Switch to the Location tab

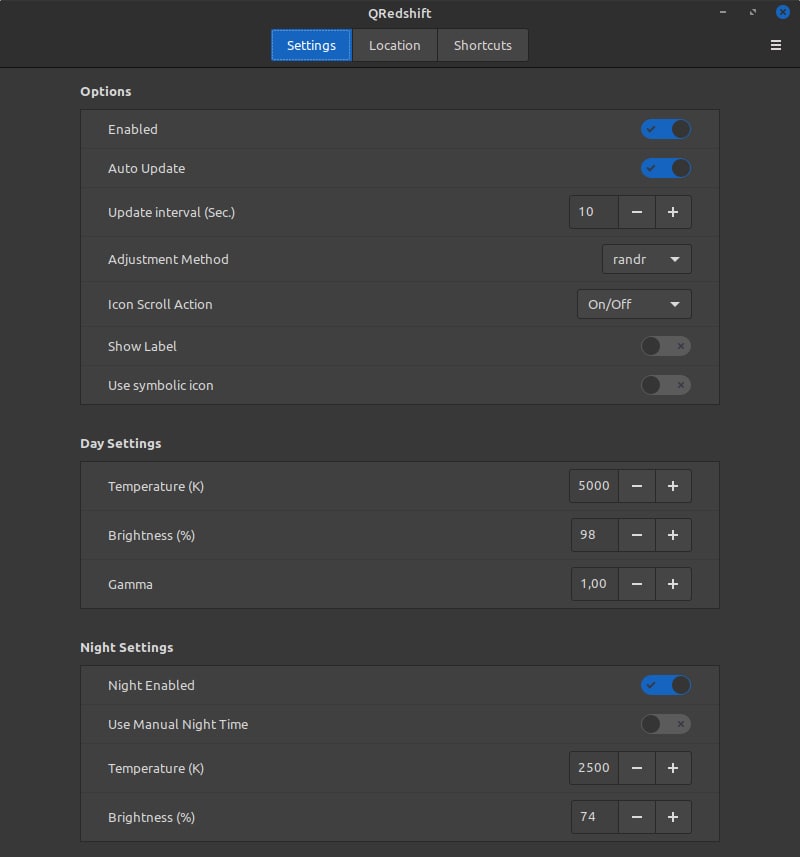tap(395, 45)
